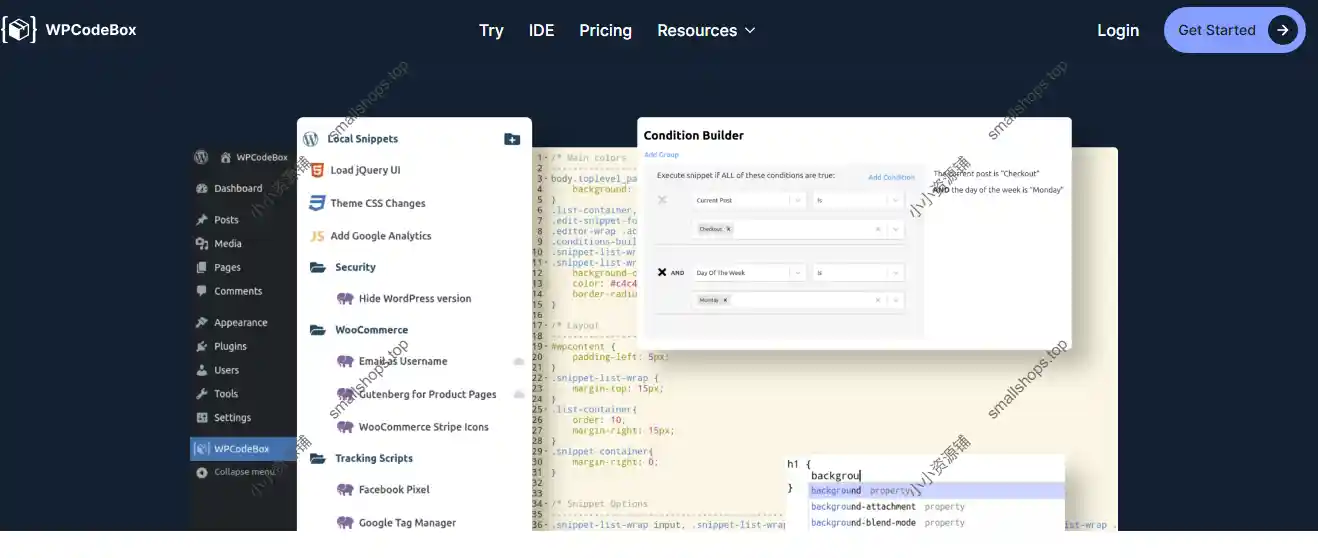The width and height of the screenshot is (1318, 558).
Task: Open the Gutenberg for Product Pages snippet
Action: coord(428,395)
